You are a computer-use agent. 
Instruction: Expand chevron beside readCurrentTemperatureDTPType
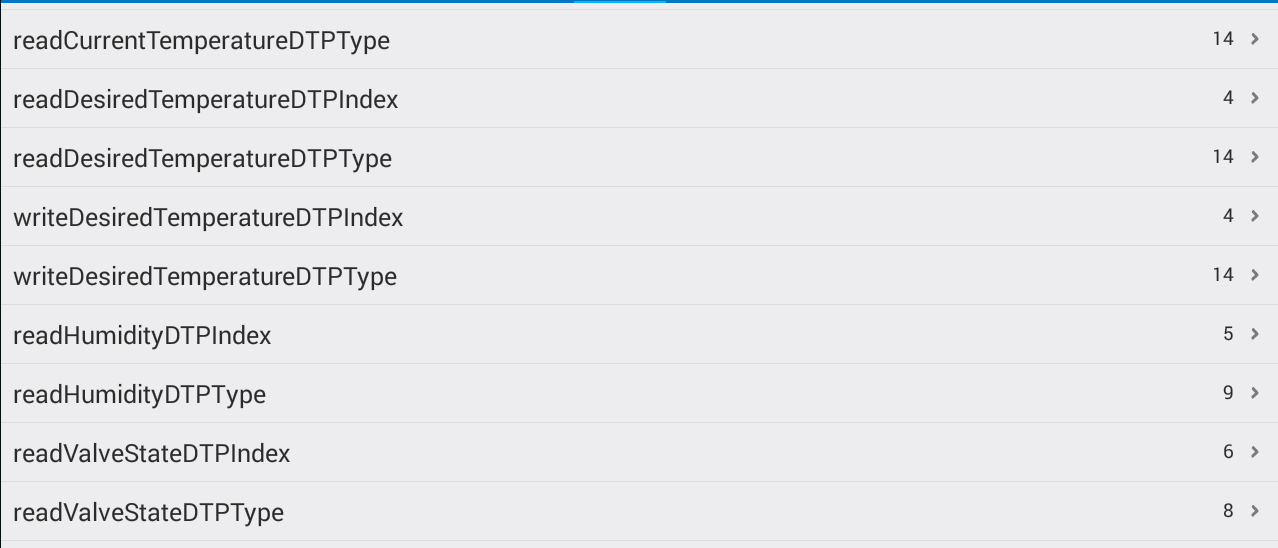1255,39
